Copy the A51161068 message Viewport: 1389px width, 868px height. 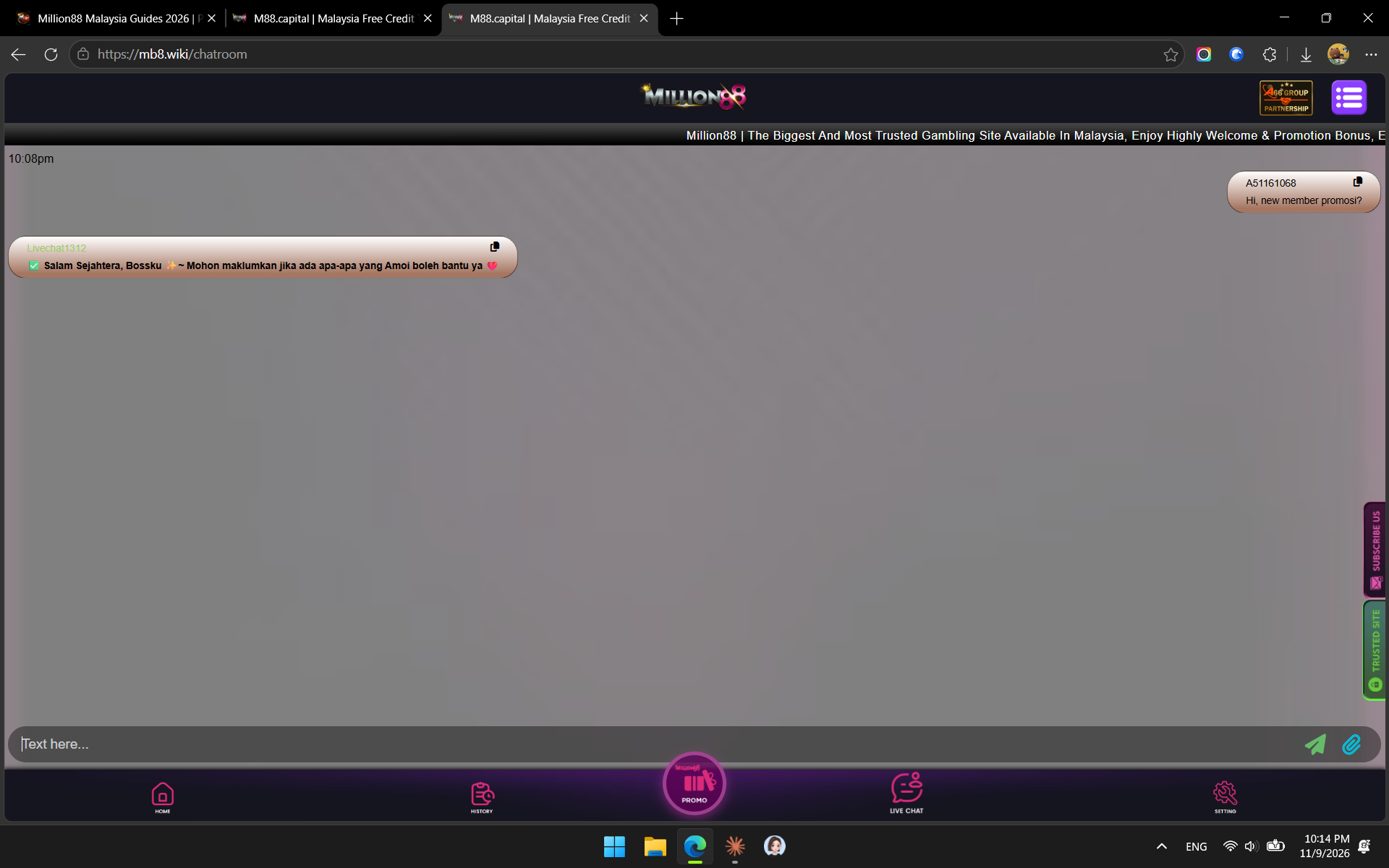[x=1358, y=182]
